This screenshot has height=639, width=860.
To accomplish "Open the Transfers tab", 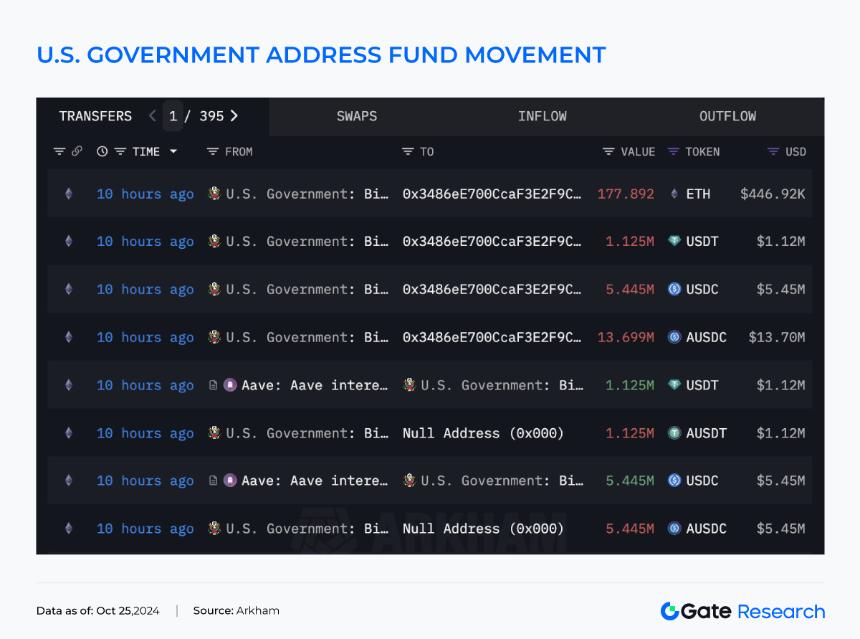I will tap(95, 116).
